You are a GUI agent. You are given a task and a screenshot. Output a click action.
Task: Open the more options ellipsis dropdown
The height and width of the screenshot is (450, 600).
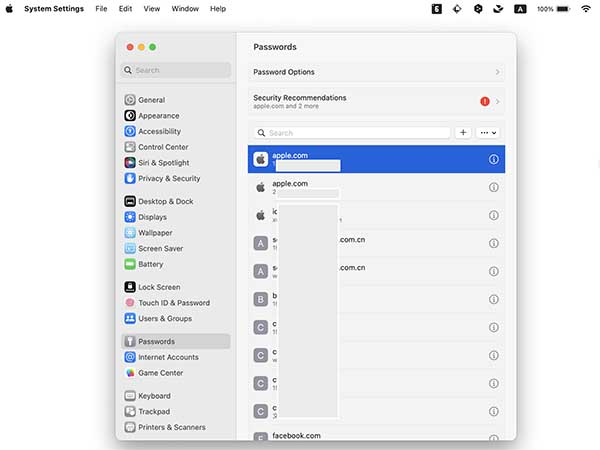coord(488,133)
